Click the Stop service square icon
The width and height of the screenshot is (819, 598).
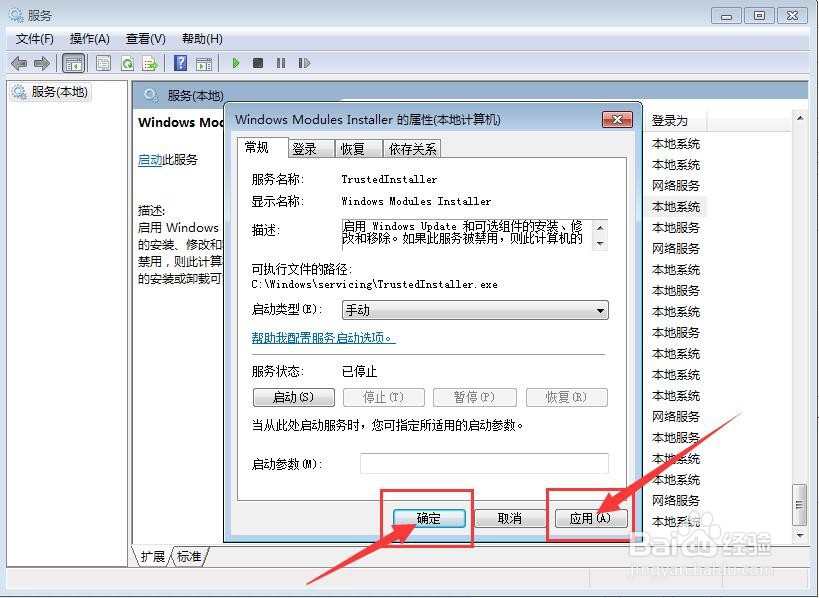click(258, 63)
